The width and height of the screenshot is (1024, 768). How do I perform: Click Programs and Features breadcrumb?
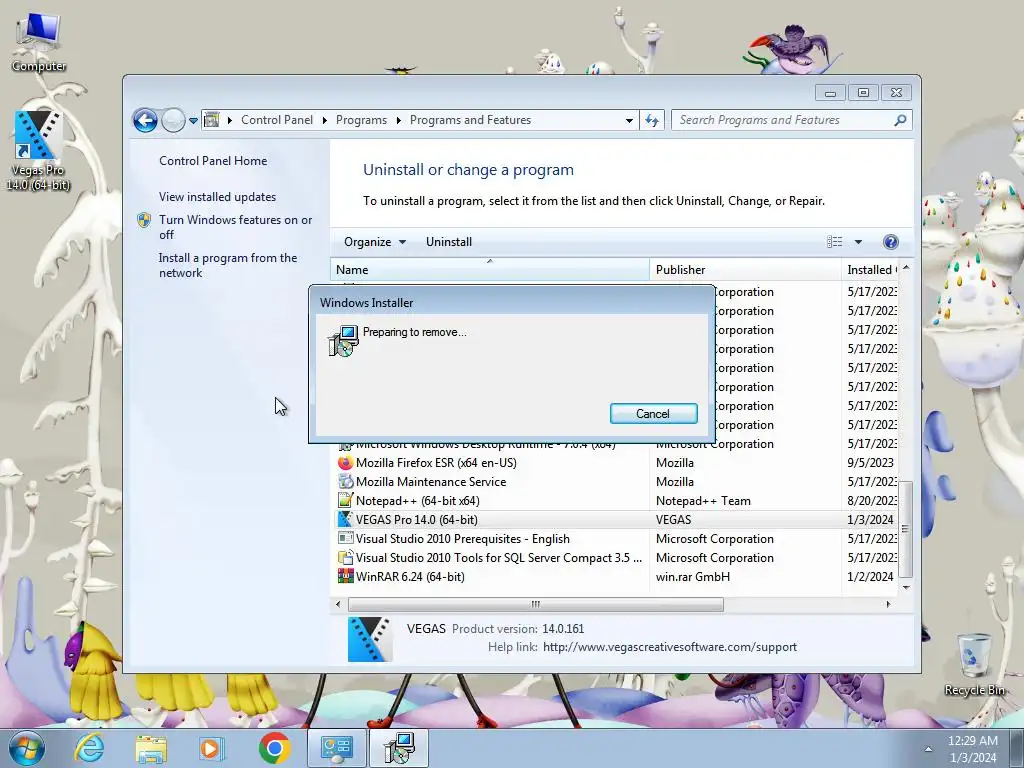(470, 120)
